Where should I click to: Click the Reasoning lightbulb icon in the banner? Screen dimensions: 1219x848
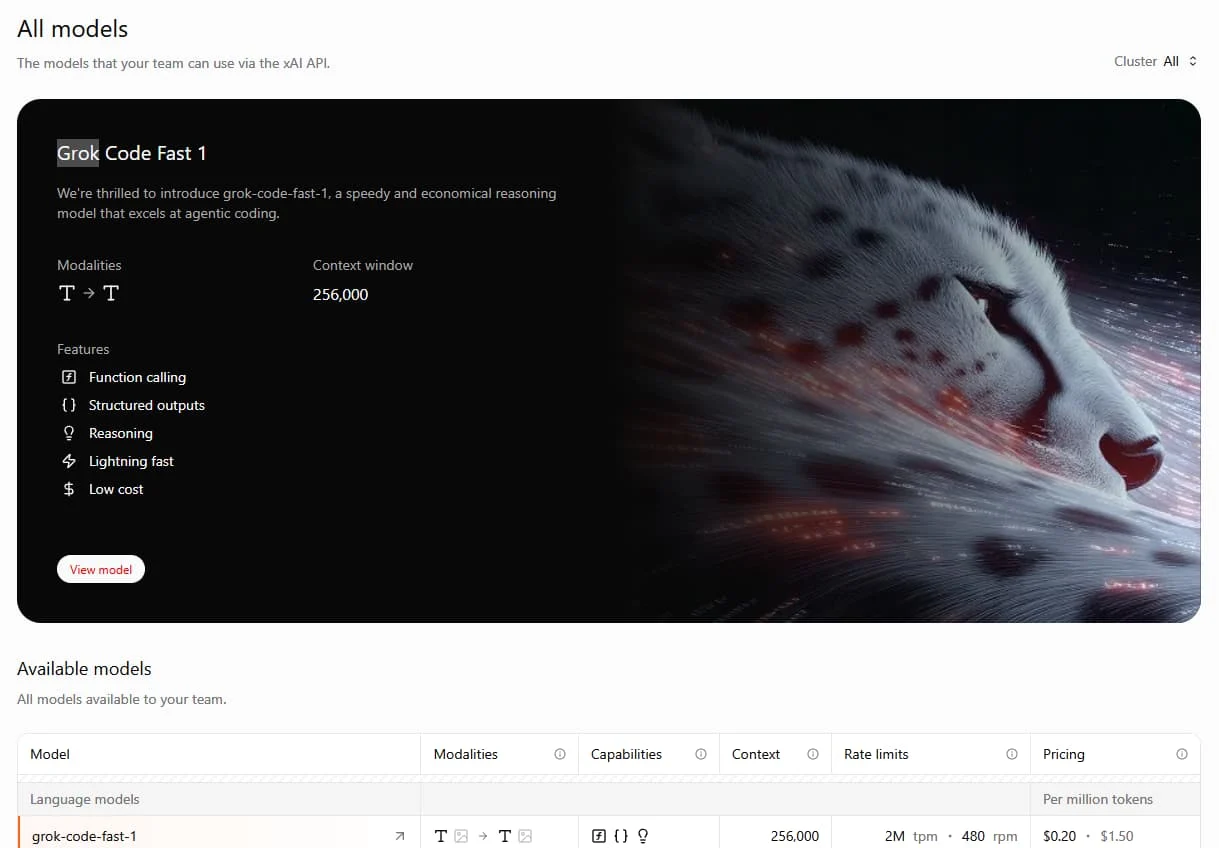[x=69, y=433]
